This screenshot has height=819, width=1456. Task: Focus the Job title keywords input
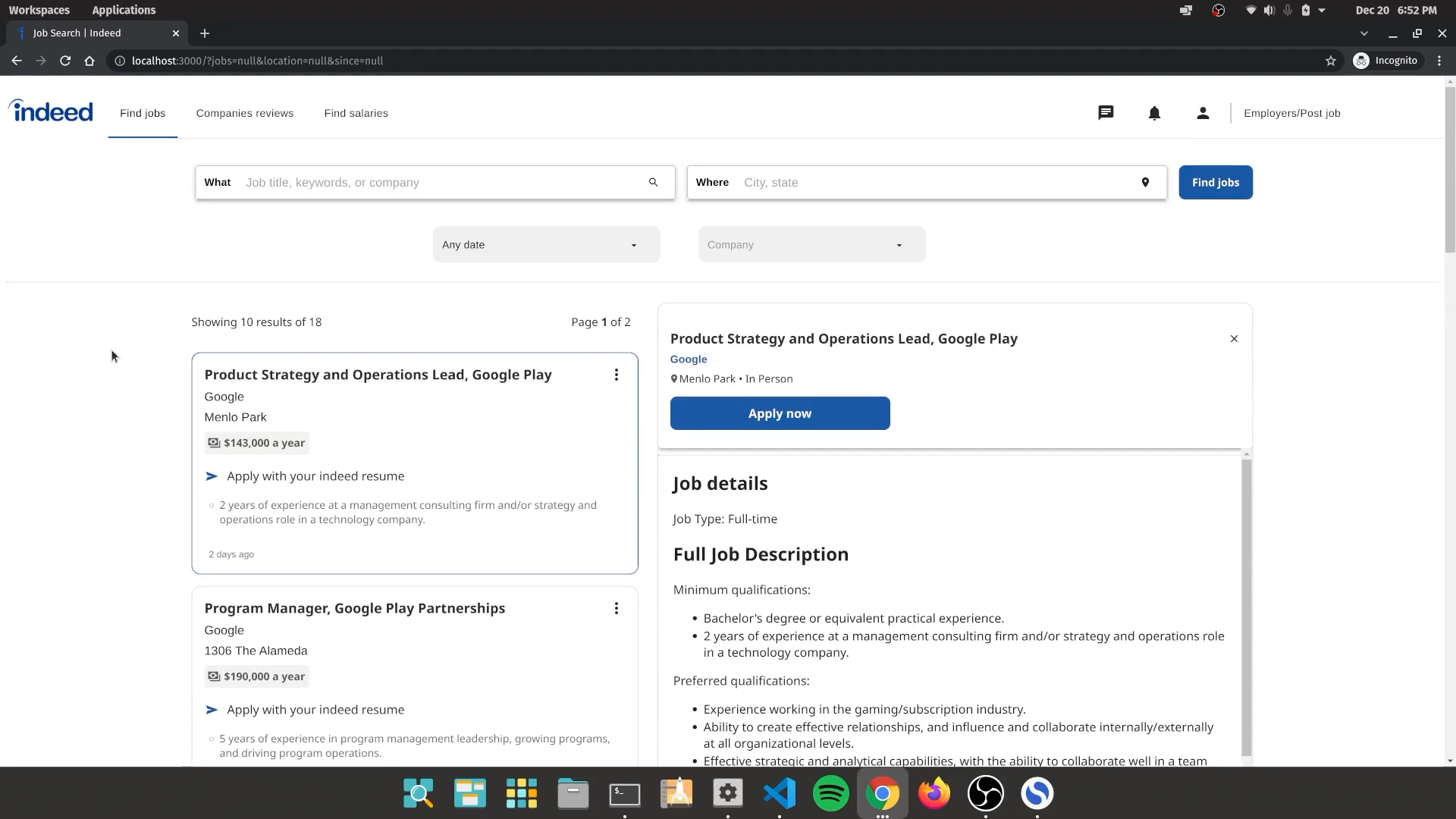[x=440, y=183]
